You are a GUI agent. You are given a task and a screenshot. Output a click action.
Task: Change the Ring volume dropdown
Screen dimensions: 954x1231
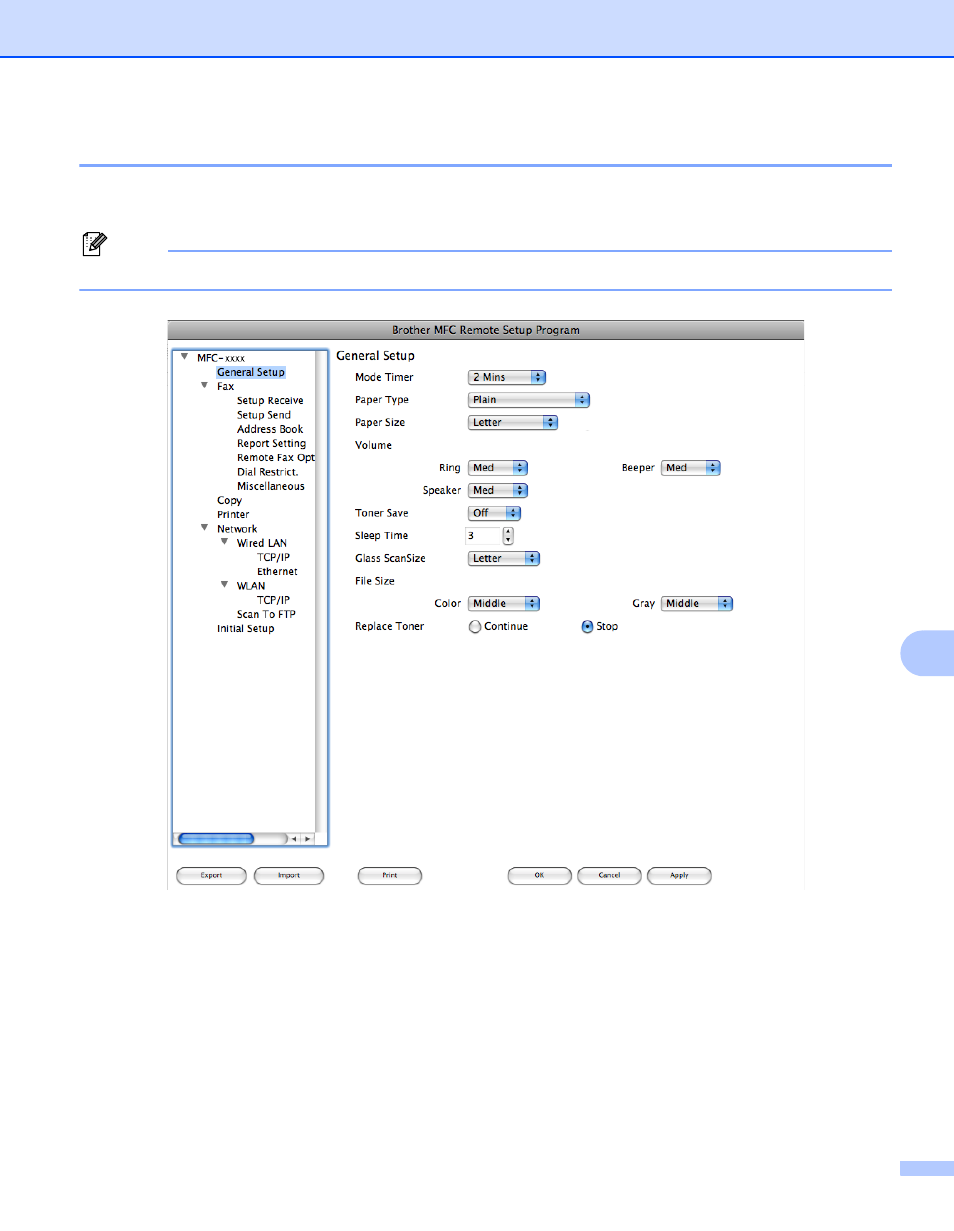click(497, 467)
